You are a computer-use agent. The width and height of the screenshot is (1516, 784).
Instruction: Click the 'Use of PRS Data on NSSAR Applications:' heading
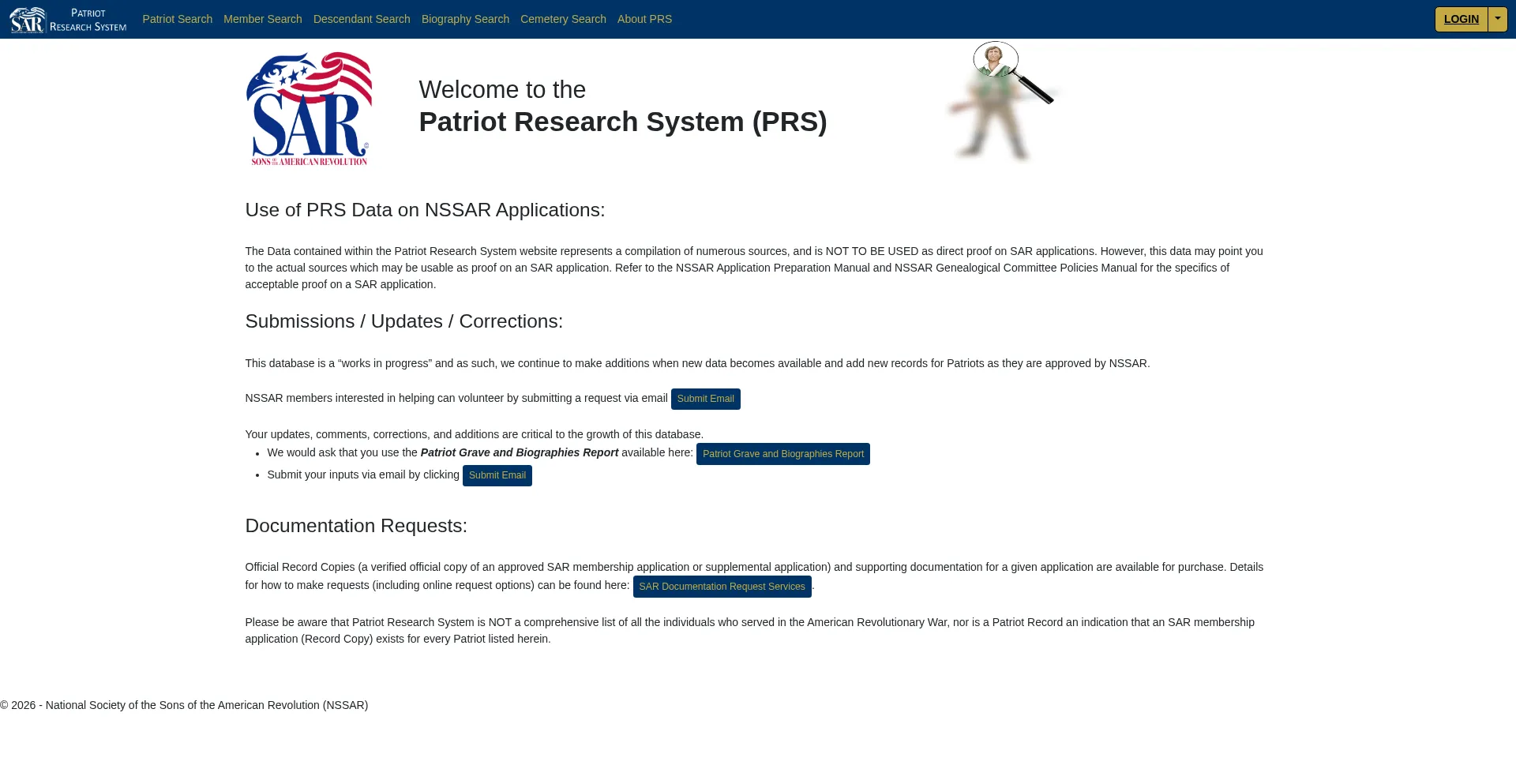(x=425, y=210)
